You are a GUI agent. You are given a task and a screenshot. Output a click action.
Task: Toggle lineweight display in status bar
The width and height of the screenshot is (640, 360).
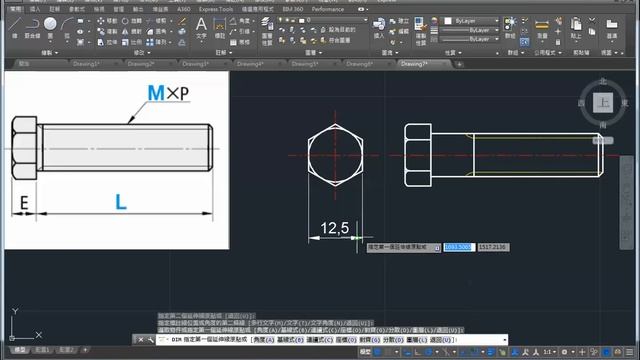[x=491, y=351]
